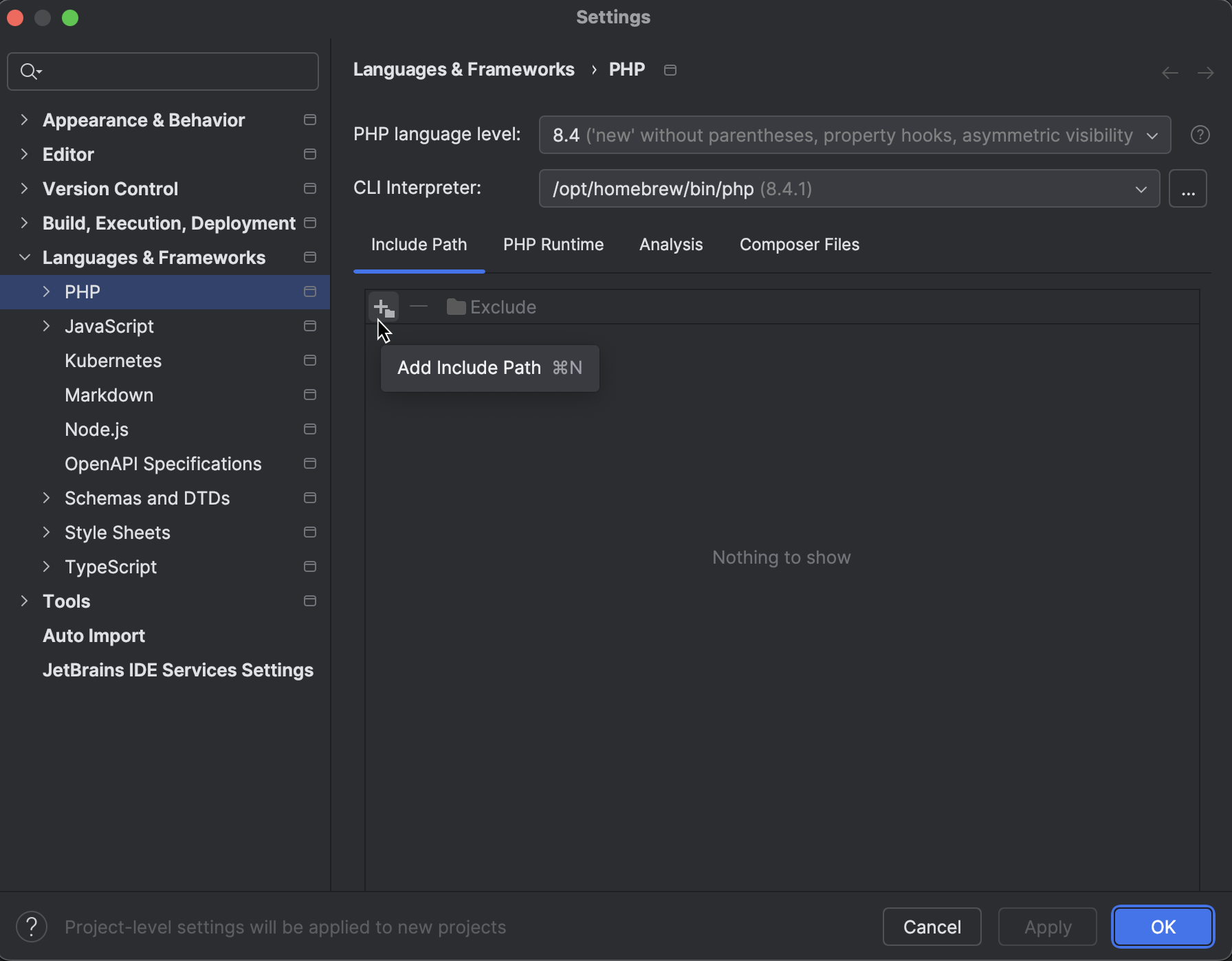The height and width of the screenshot is (961, 1232).
Task: Click the Exclude folder icon
Action: (456, 307)
